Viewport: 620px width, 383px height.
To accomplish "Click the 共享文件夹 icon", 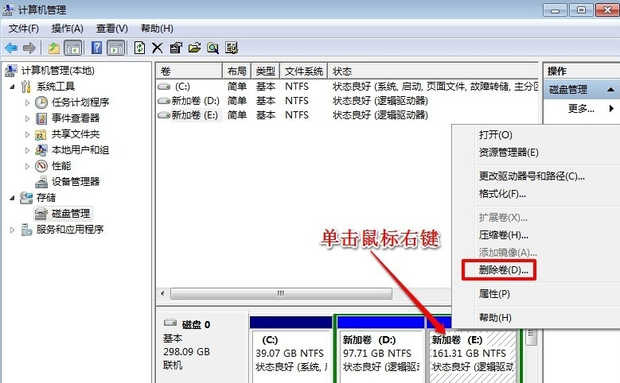I will [x=41, y=134].
